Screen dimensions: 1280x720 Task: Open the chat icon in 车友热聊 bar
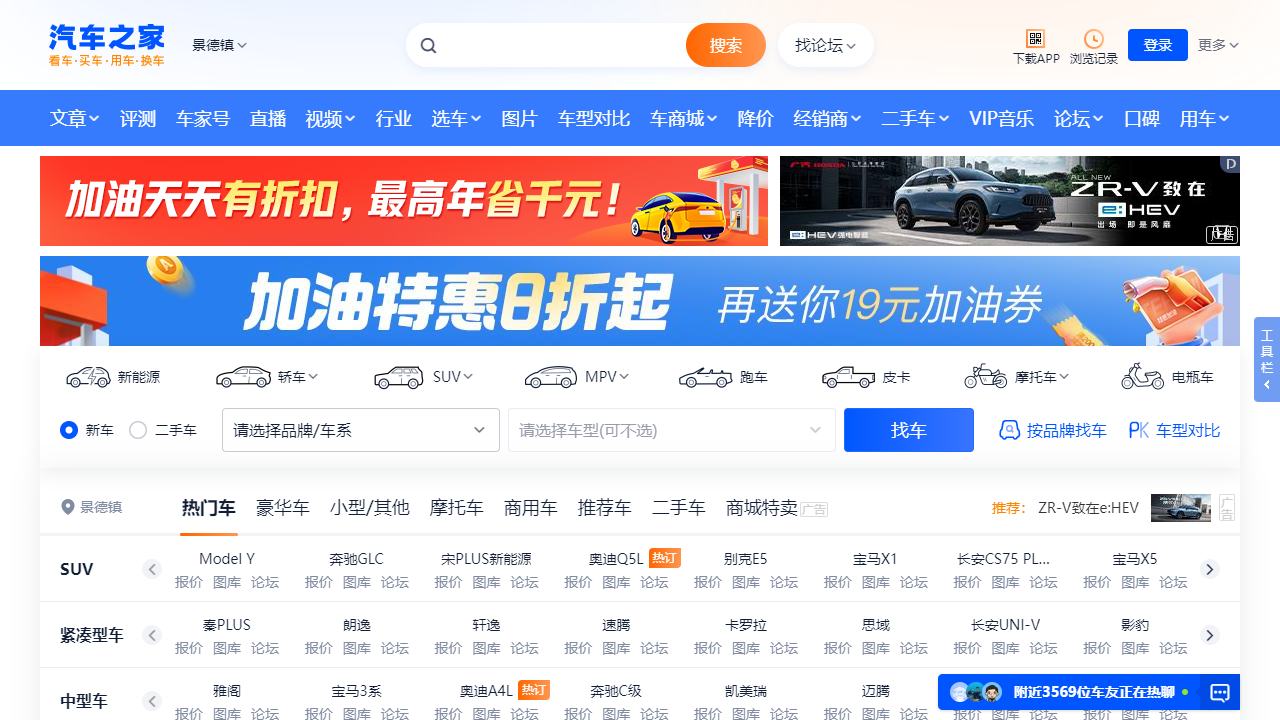(x=1219, y=692)
